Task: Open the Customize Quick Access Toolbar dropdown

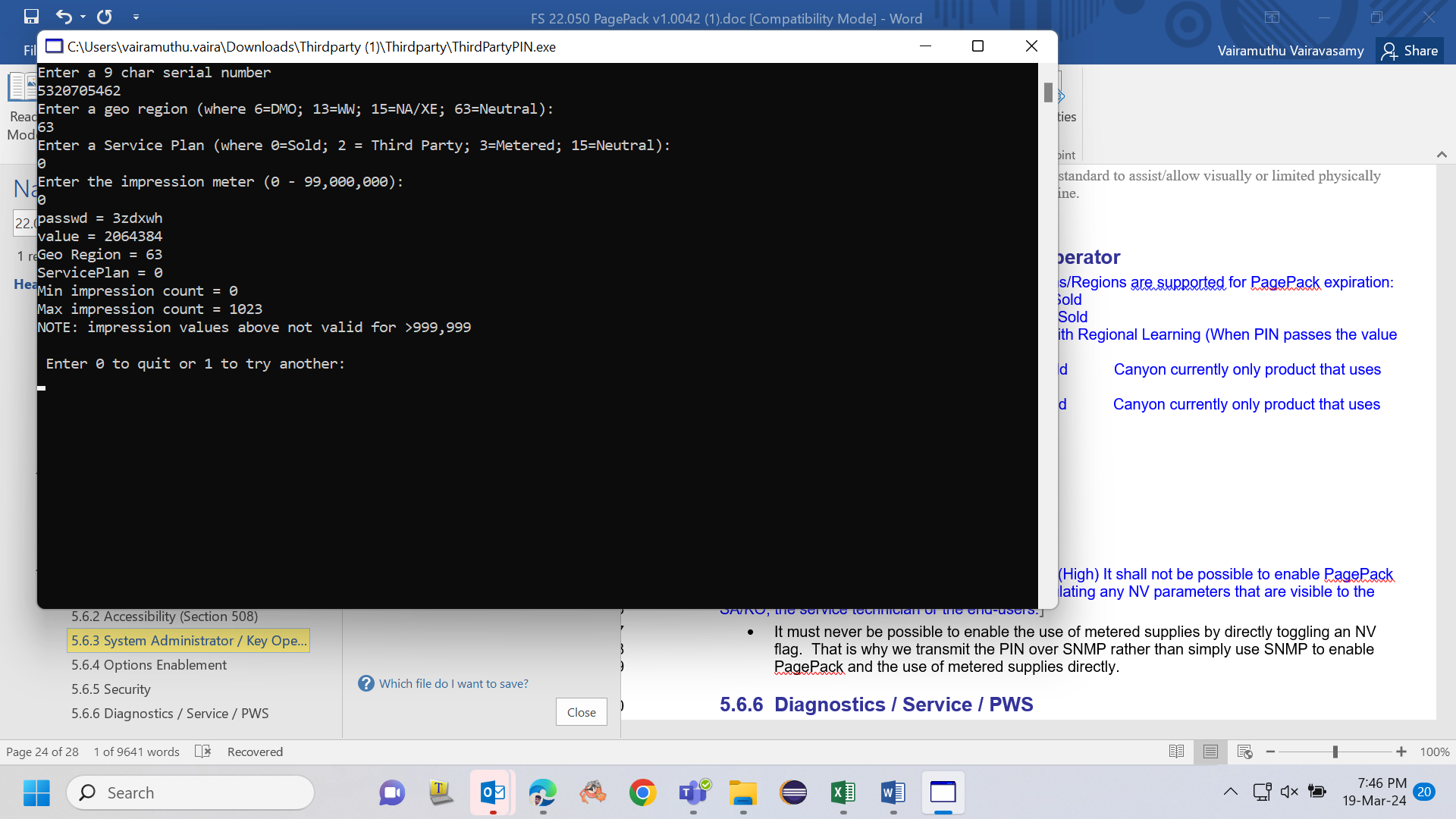Action: pos(136,17)
